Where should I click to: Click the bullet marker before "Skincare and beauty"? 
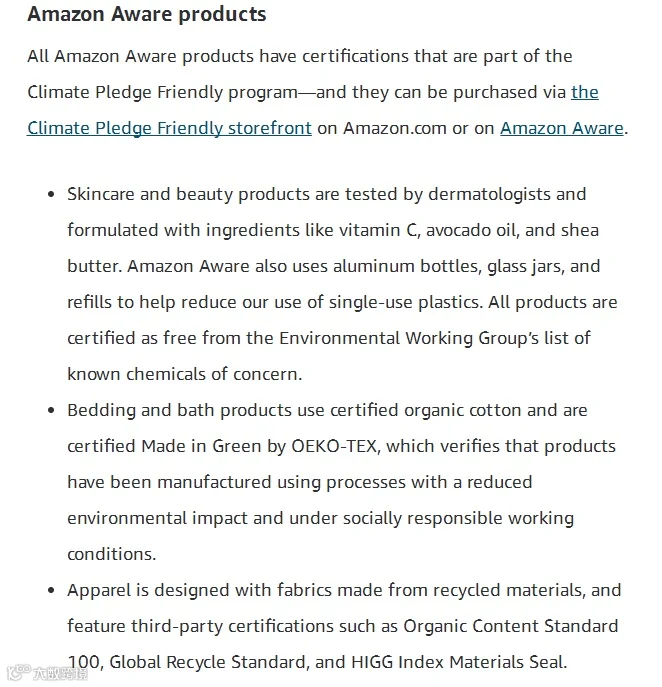[x=51, y=195]
